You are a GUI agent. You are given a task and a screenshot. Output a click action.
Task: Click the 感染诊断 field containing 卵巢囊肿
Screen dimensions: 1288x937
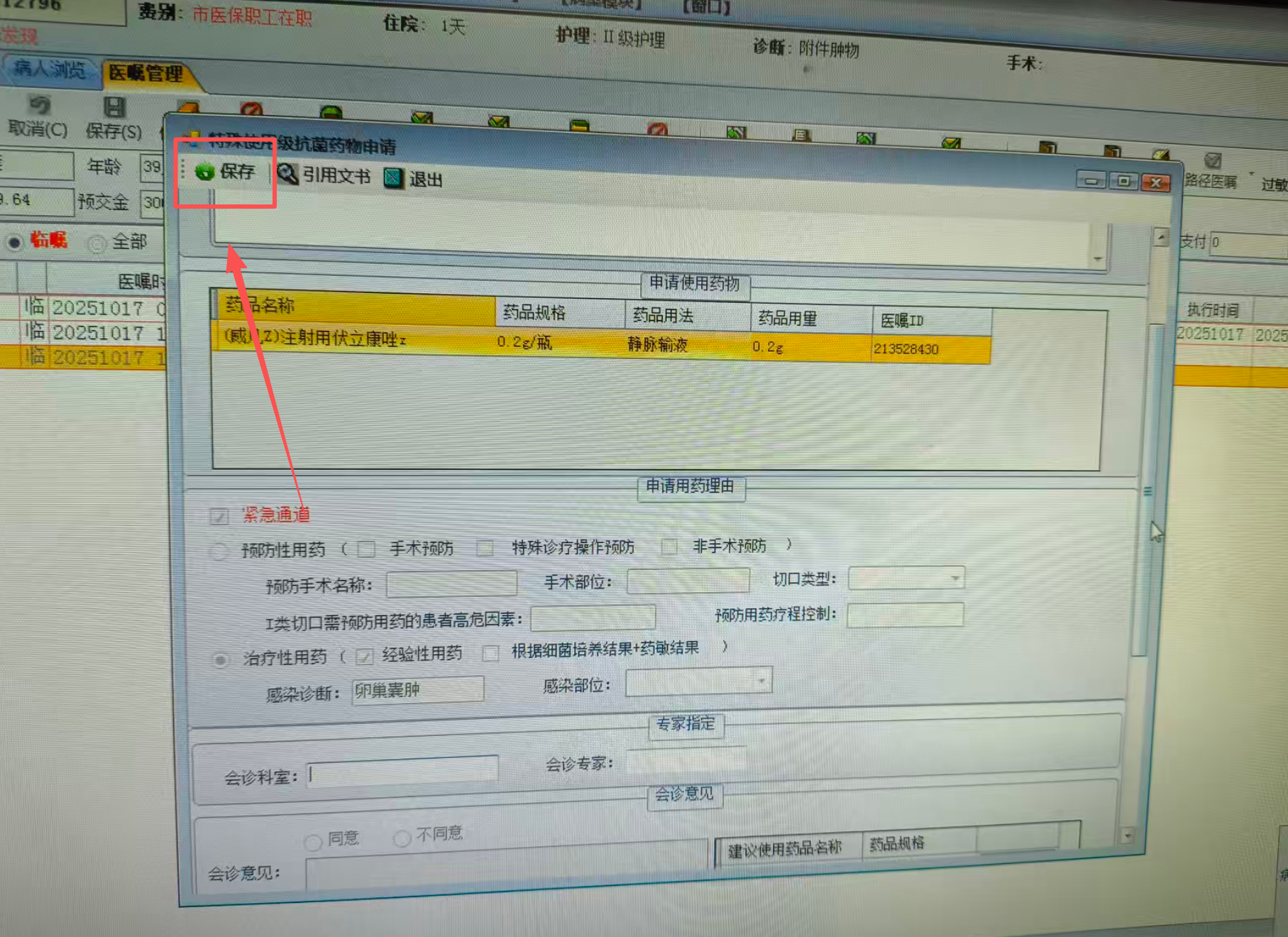(x=418, y=690)
